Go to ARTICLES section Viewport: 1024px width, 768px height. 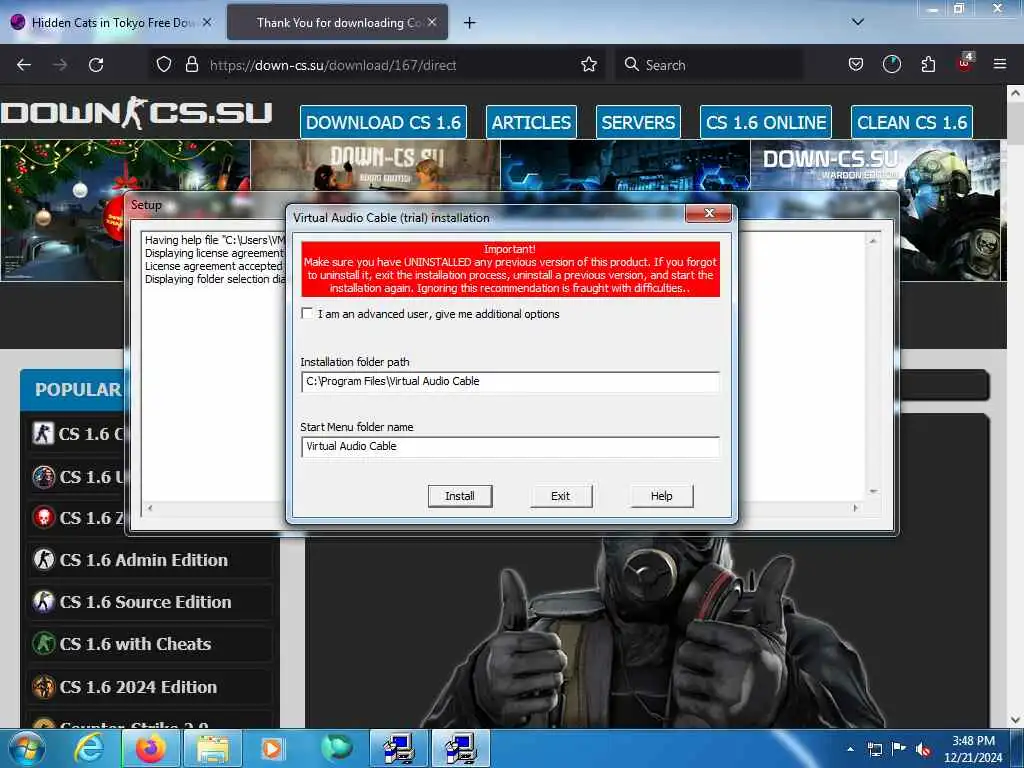tap(531, 122)
